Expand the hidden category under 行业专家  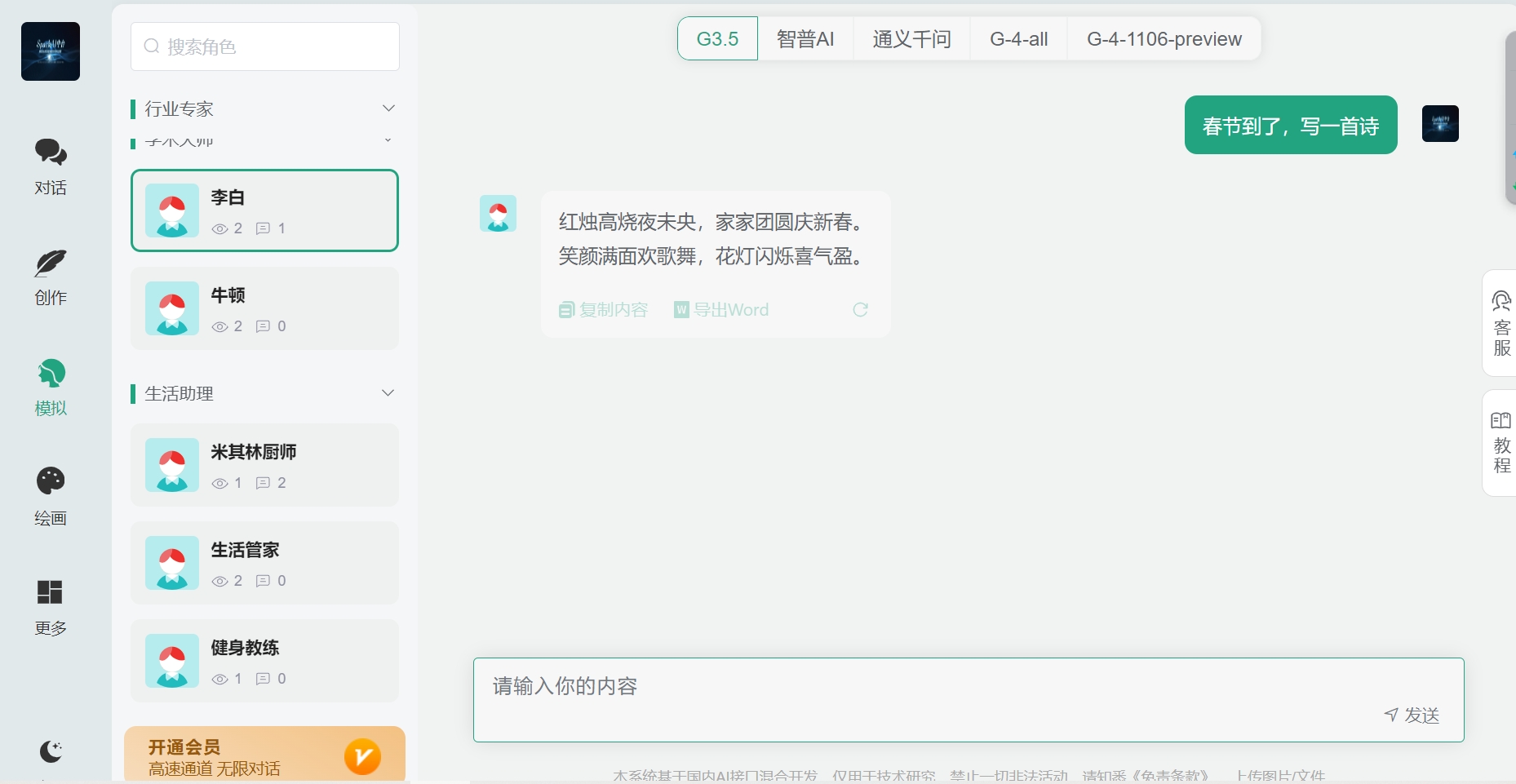coord(388,140)
